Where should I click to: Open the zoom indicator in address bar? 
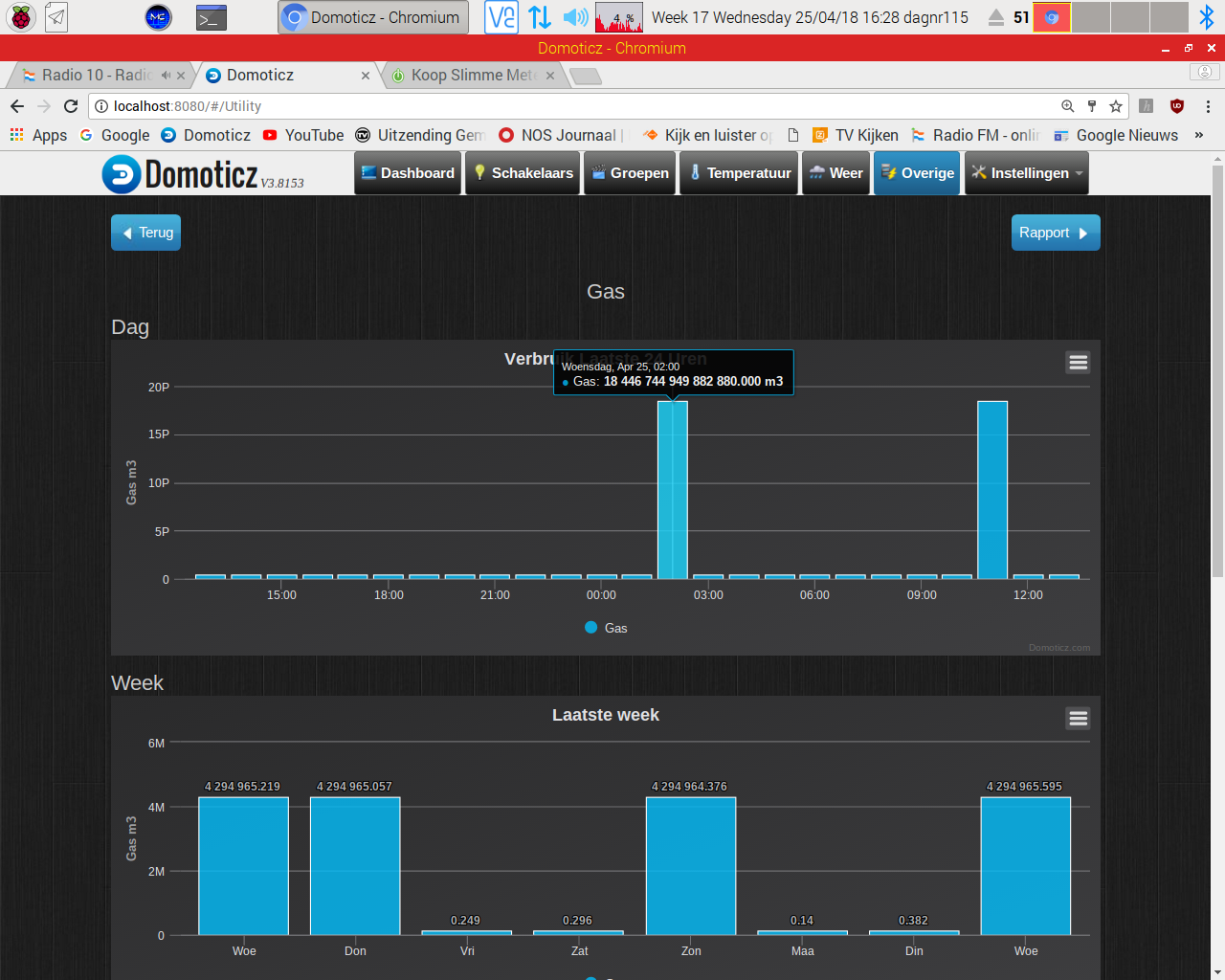tap(1068, 106)
